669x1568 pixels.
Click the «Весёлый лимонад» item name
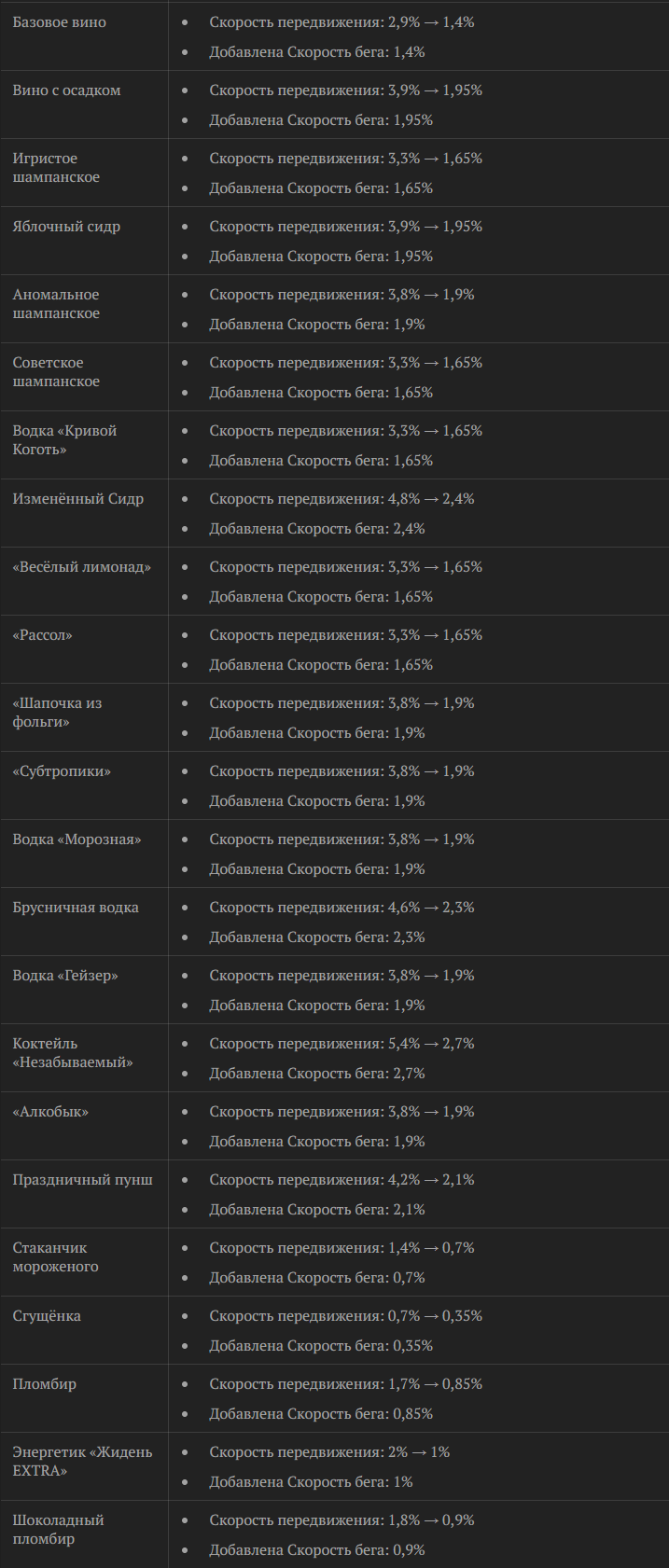pyautogui.click(x=81, y=567)
